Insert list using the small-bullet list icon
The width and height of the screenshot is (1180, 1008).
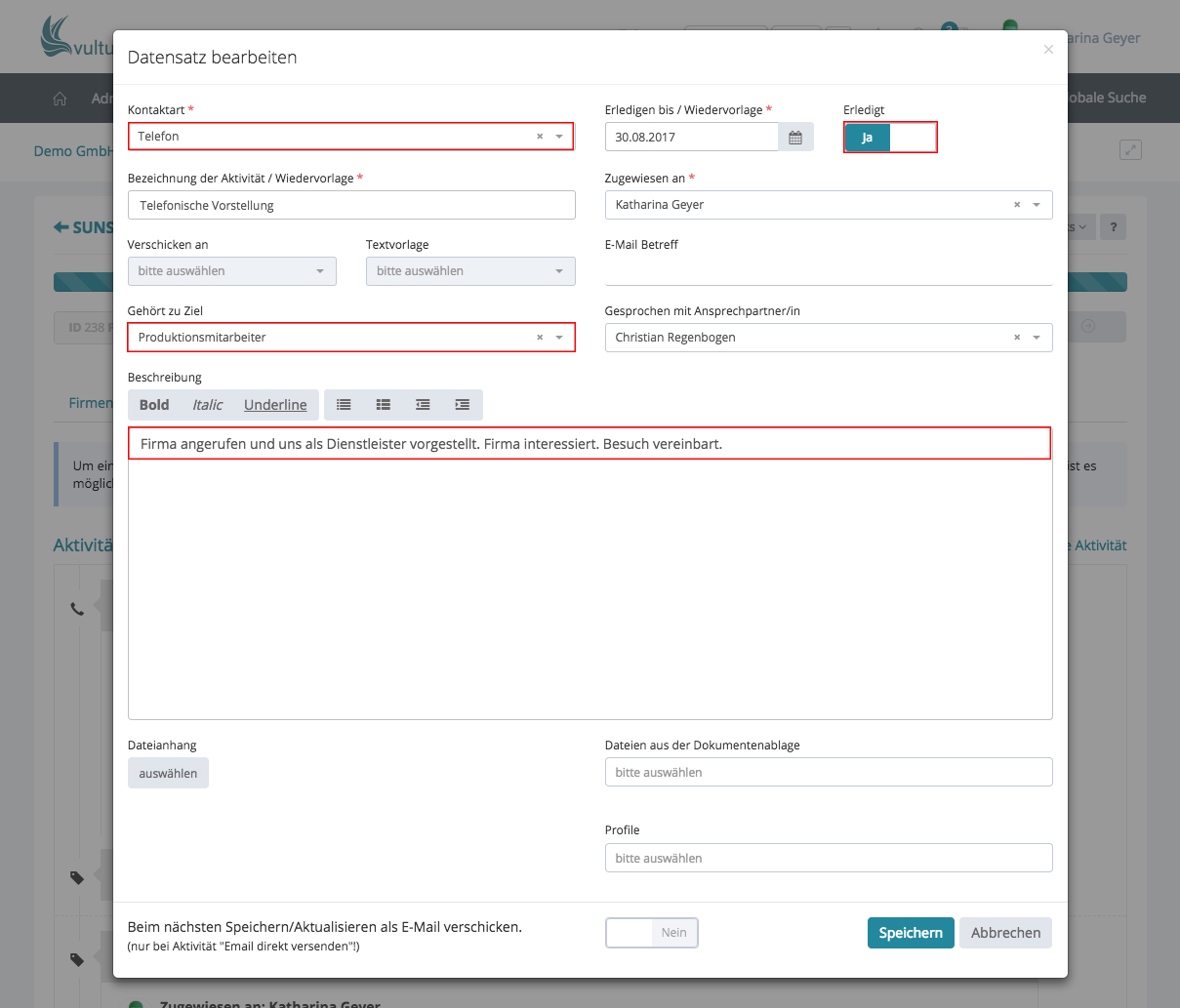(x=344, y=405)
